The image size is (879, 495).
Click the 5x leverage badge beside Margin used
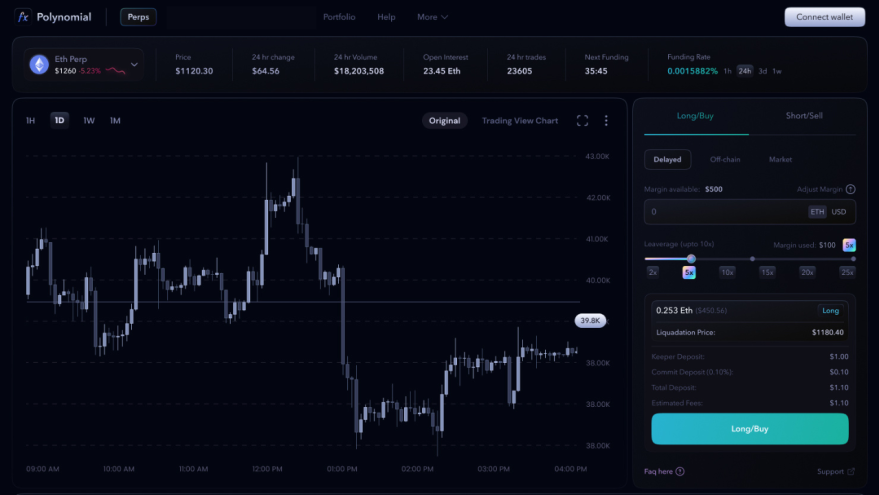pos(849,245)
